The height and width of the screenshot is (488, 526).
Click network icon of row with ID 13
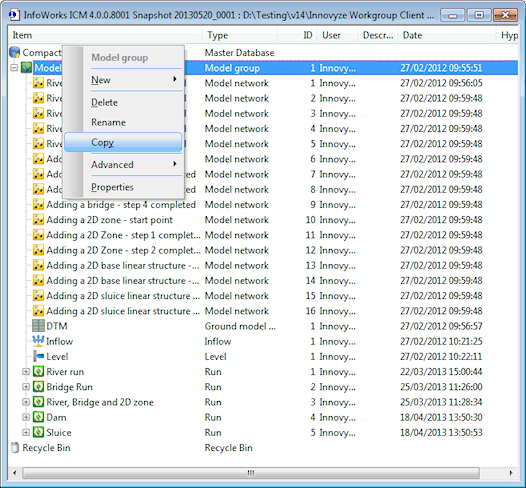coord(38,265)
